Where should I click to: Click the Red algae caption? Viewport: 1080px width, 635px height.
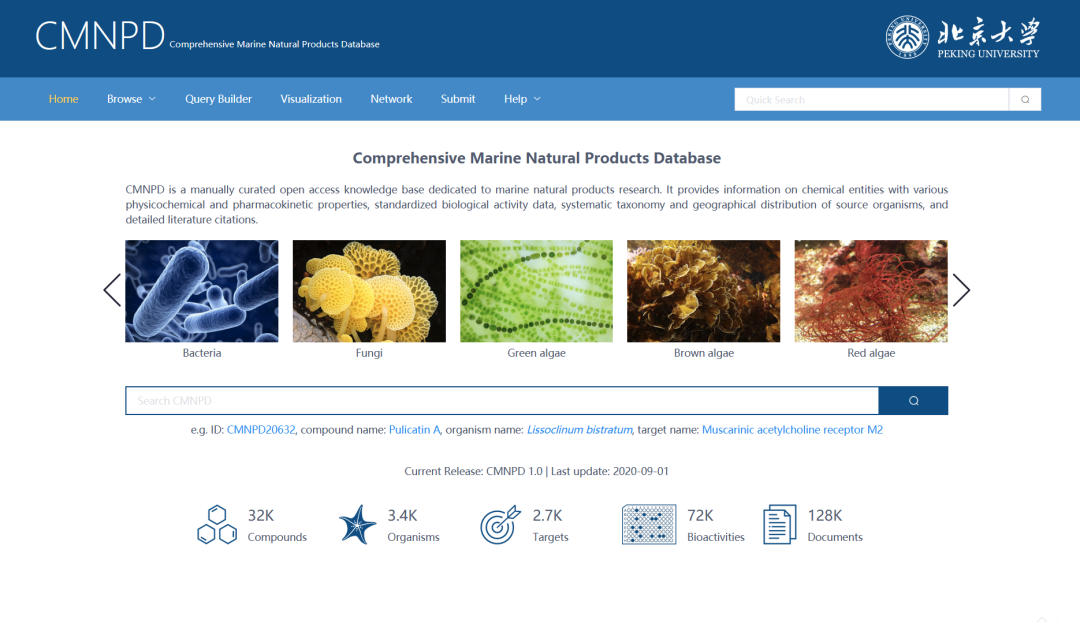coord(871,353)
